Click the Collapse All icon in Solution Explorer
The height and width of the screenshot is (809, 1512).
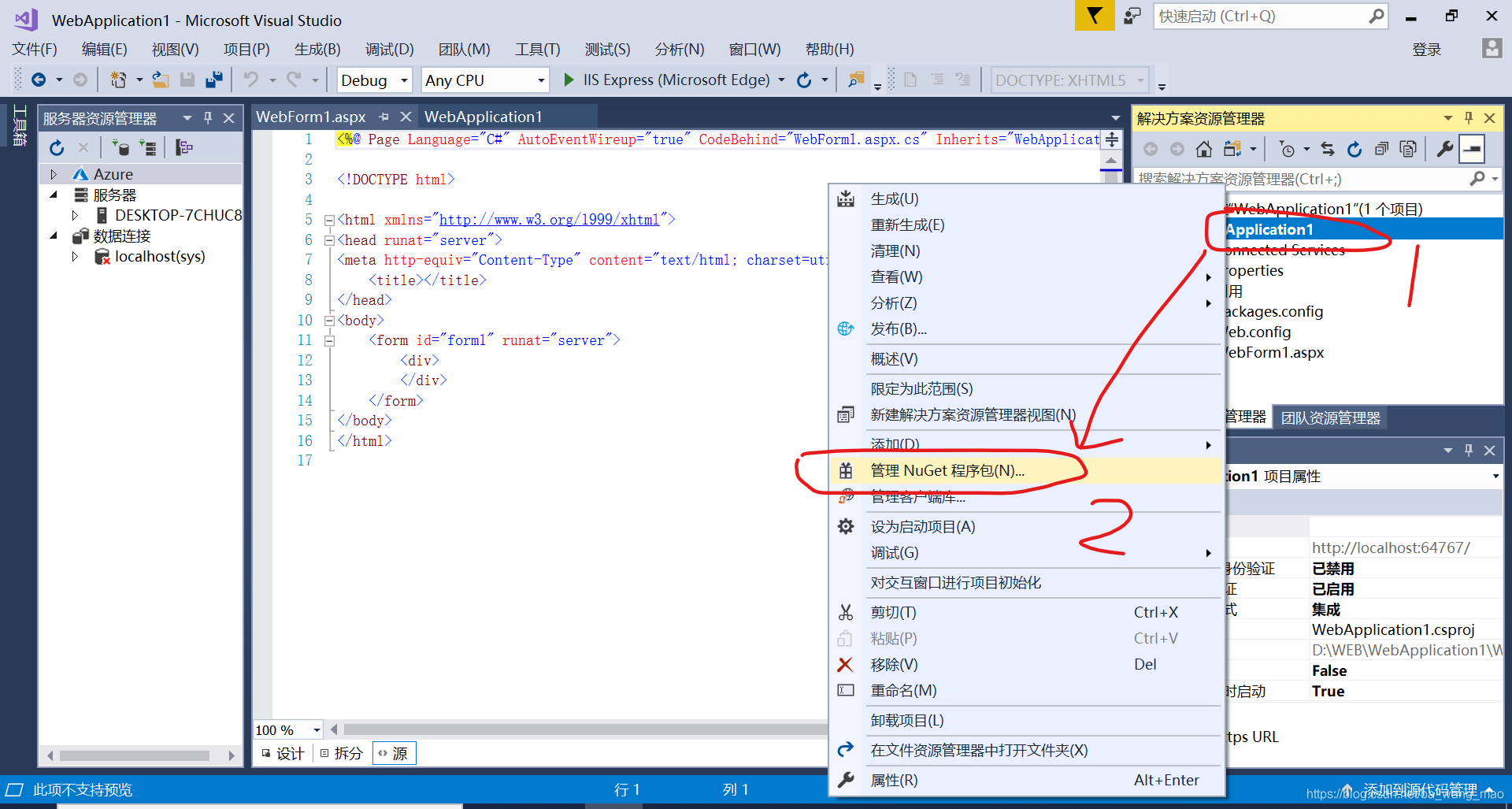1381,149
